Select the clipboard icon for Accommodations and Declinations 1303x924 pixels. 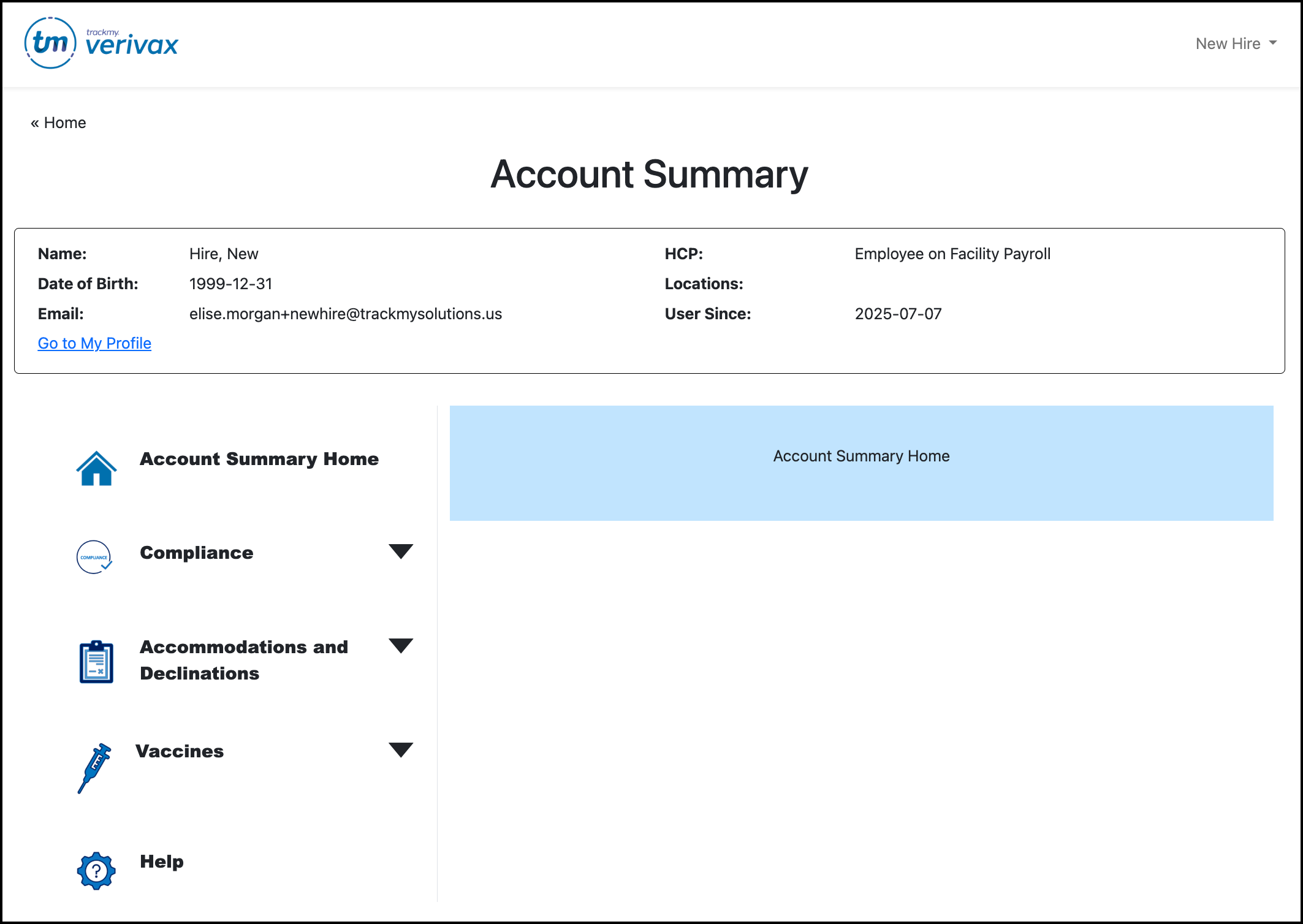[x=95, y=662]
